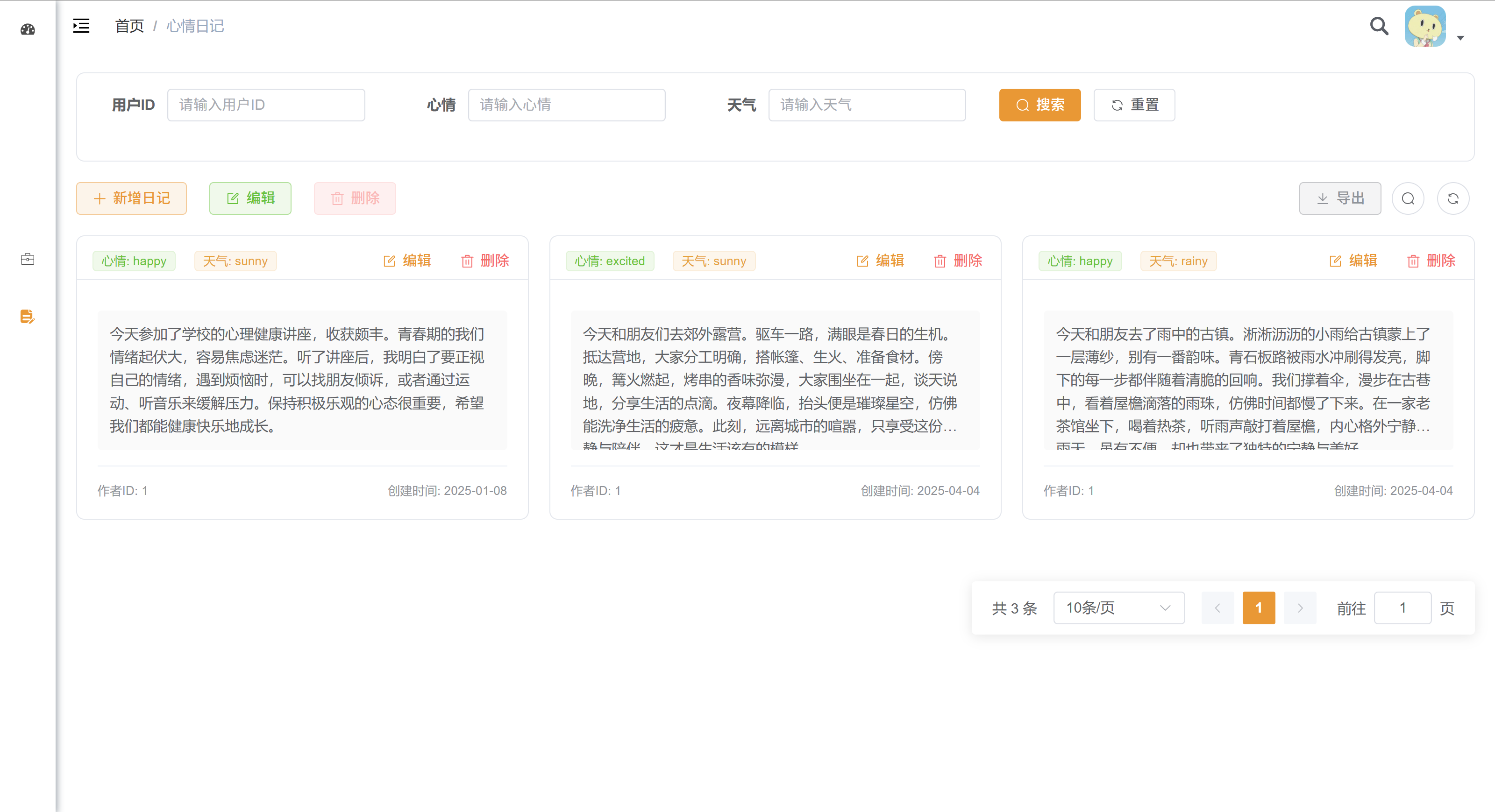Click the 新增日记 button

[x=132, y=198]
